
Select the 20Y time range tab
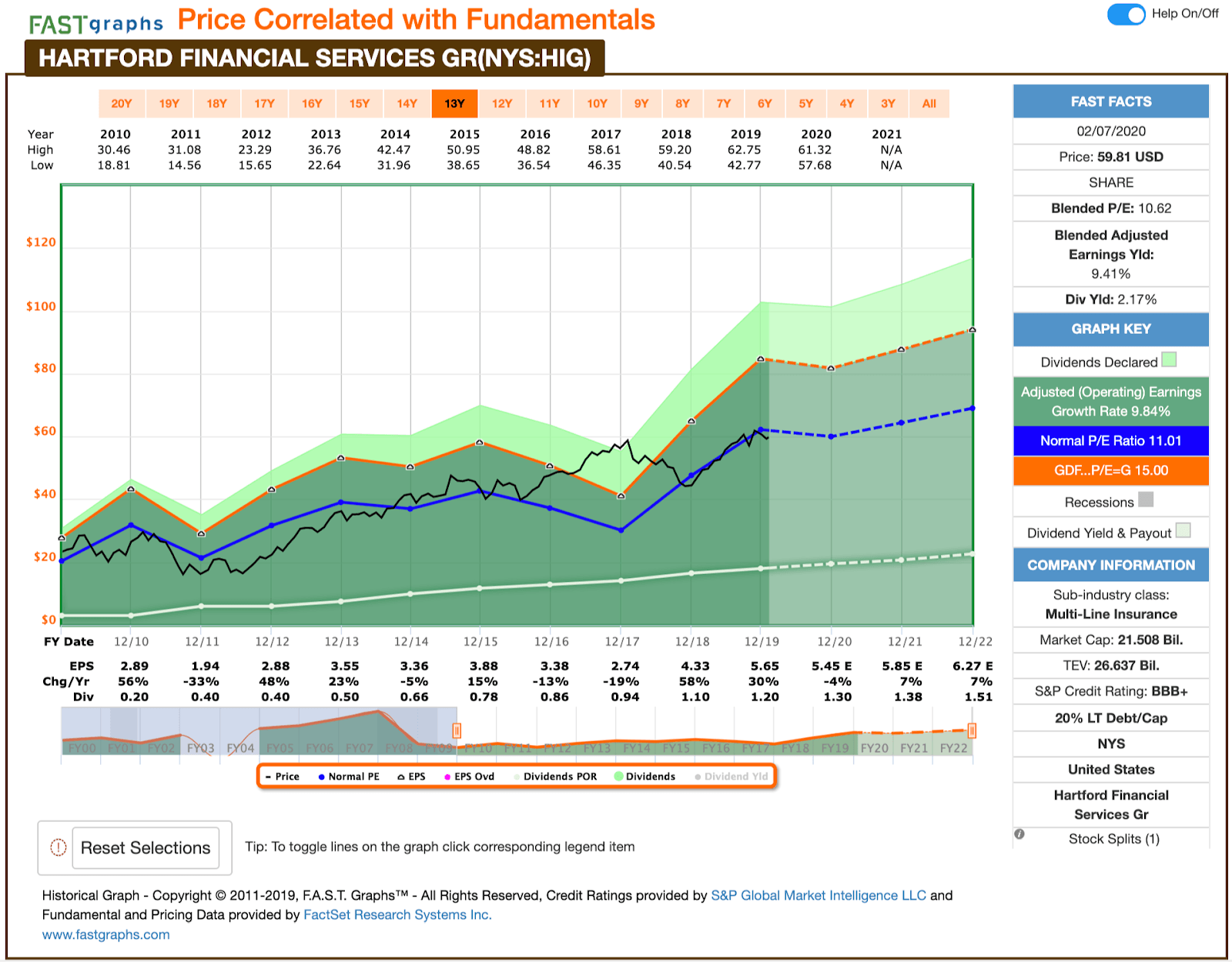tap(122, 103)
